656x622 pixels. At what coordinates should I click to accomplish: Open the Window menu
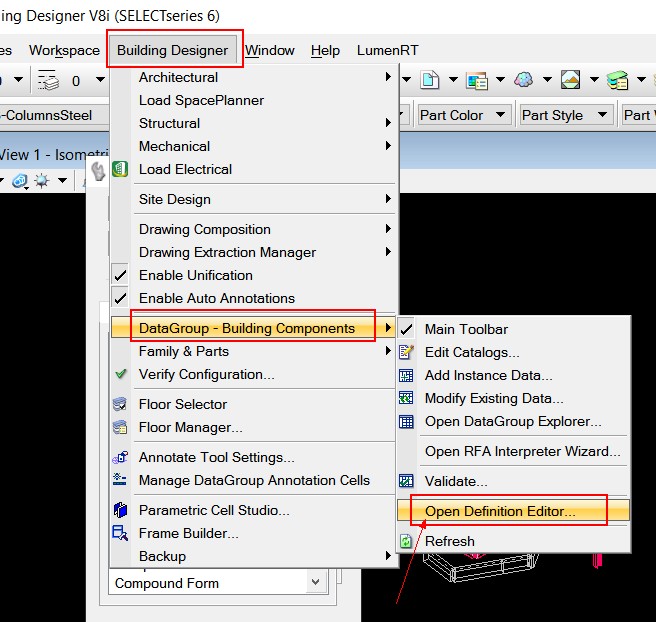tap(270, 50)
